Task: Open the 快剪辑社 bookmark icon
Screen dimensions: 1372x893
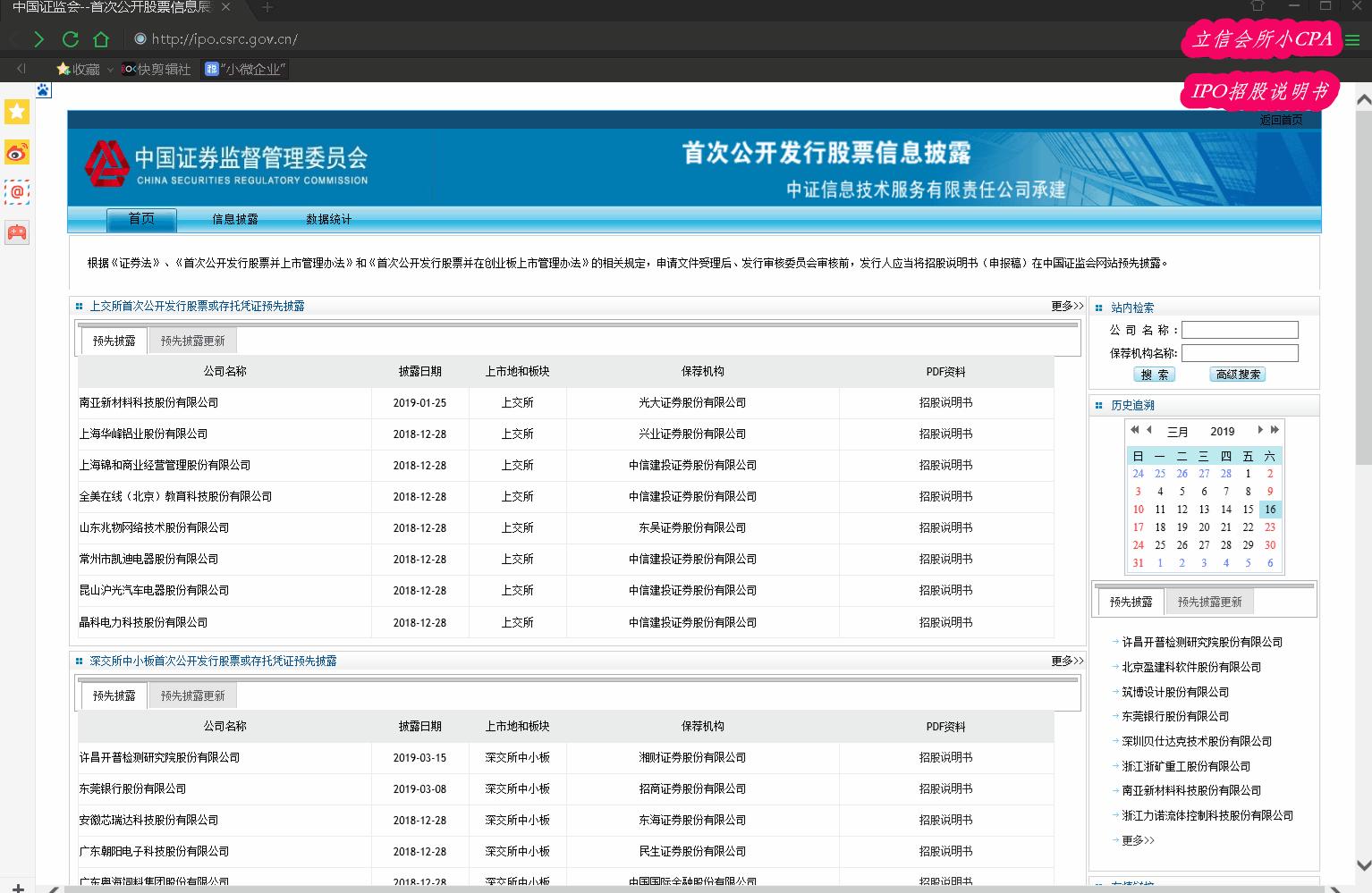Action: pos(128,69)
